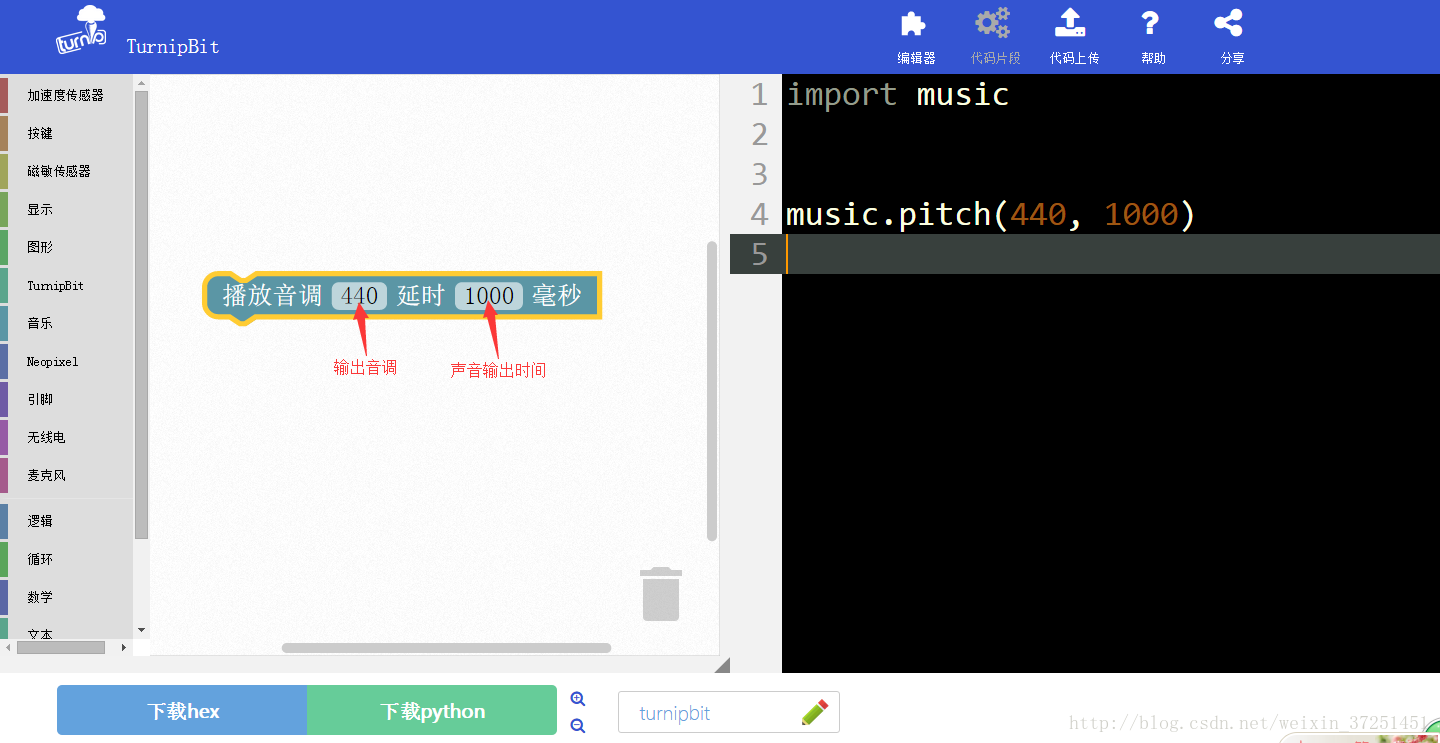Open the 显示 block category
The width and height of the screenshot is (1440, 743).
[66, 209]
